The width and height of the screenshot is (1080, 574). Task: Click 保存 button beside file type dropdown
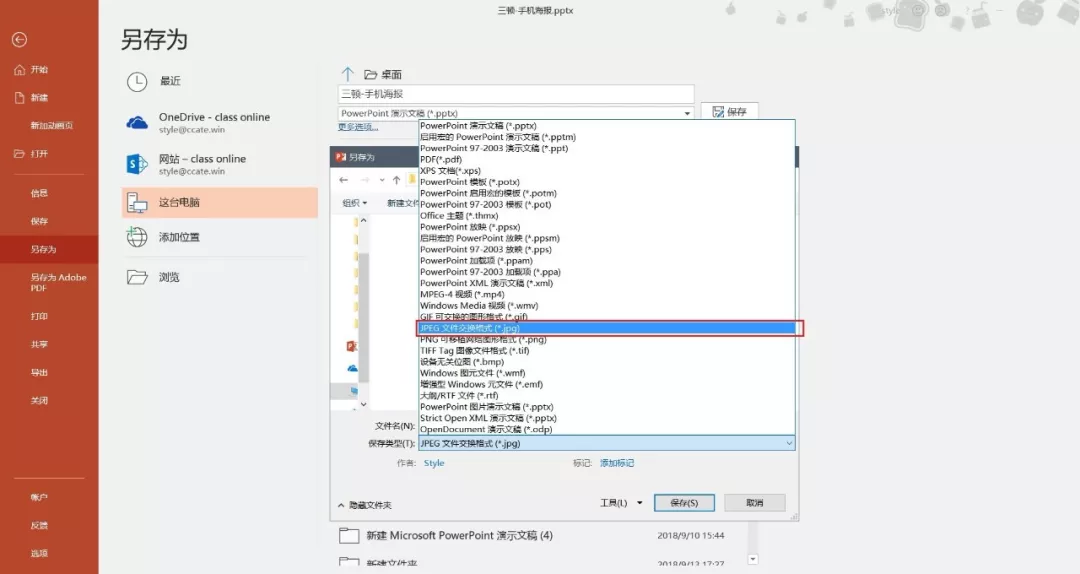(729, 112)
